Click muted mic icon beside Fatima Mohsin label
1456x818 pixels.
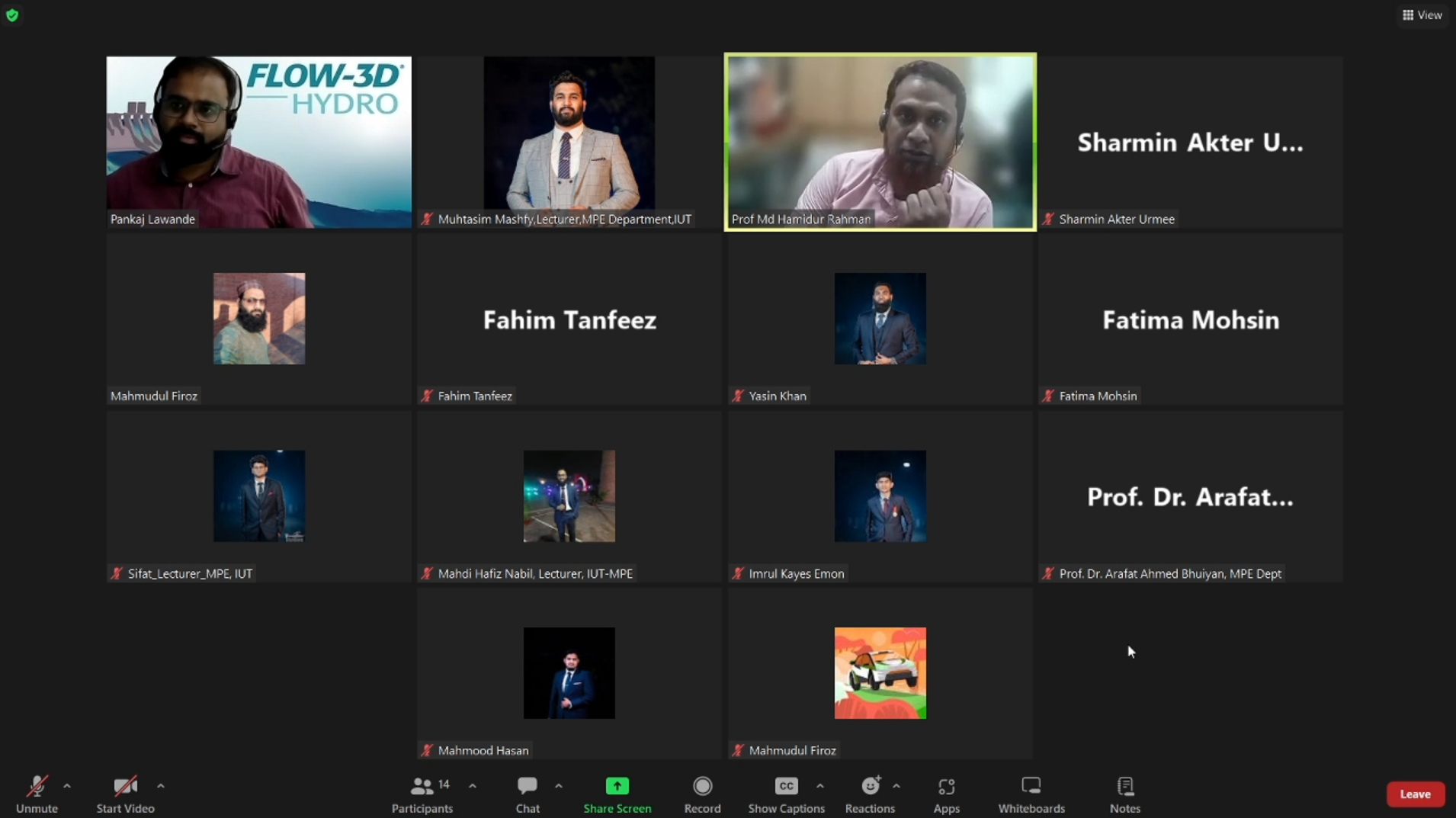coord(1048,396)
